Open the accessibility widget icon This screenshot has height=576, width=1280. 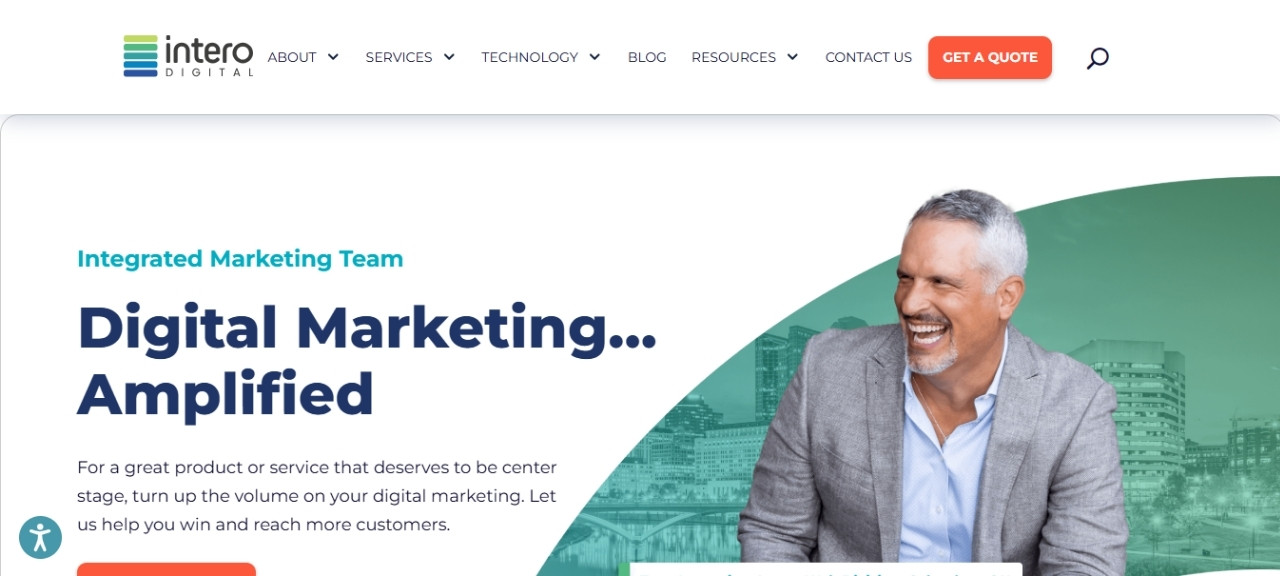tap(40, 537)
